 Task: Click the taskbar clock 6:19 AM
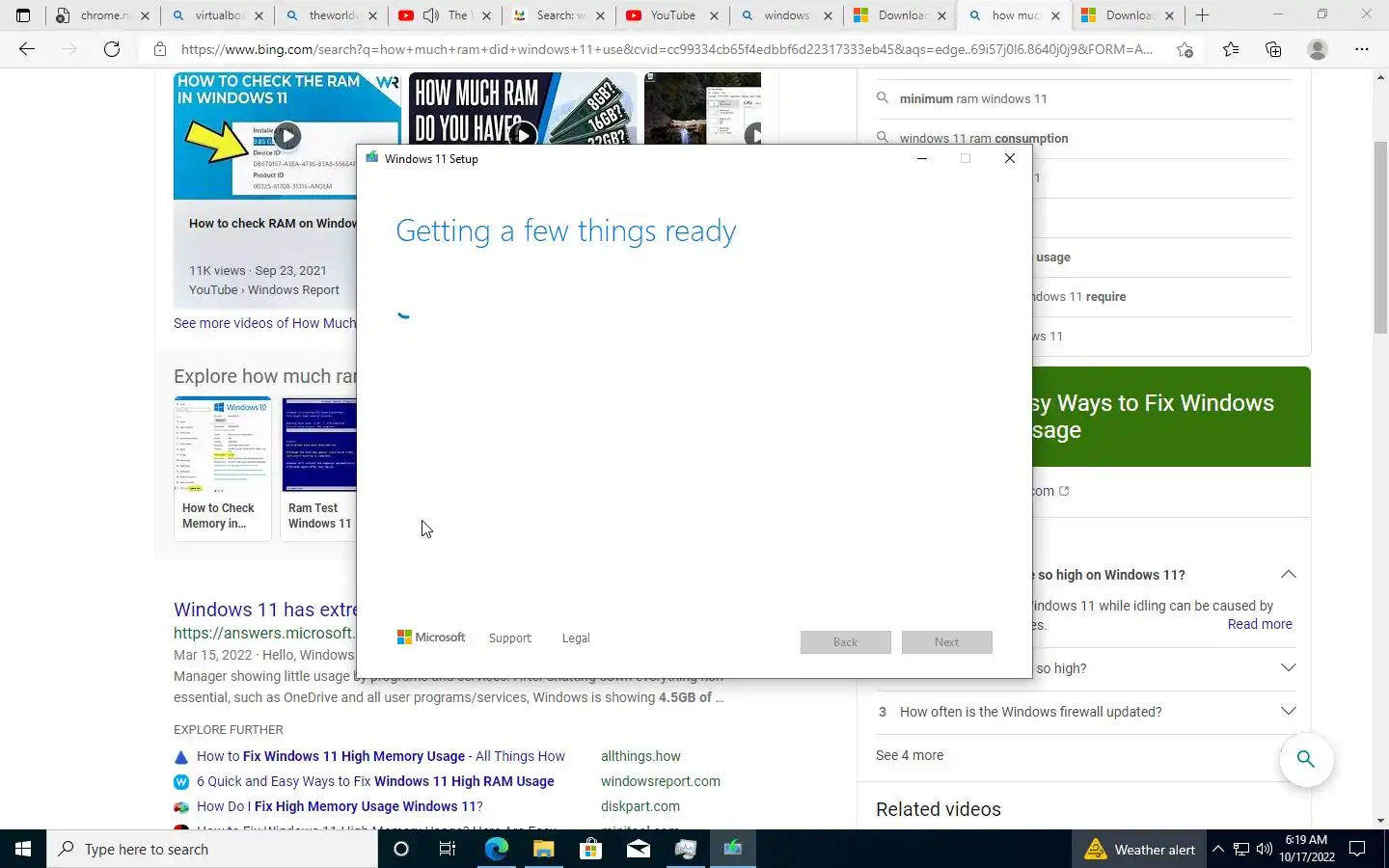1307,849
